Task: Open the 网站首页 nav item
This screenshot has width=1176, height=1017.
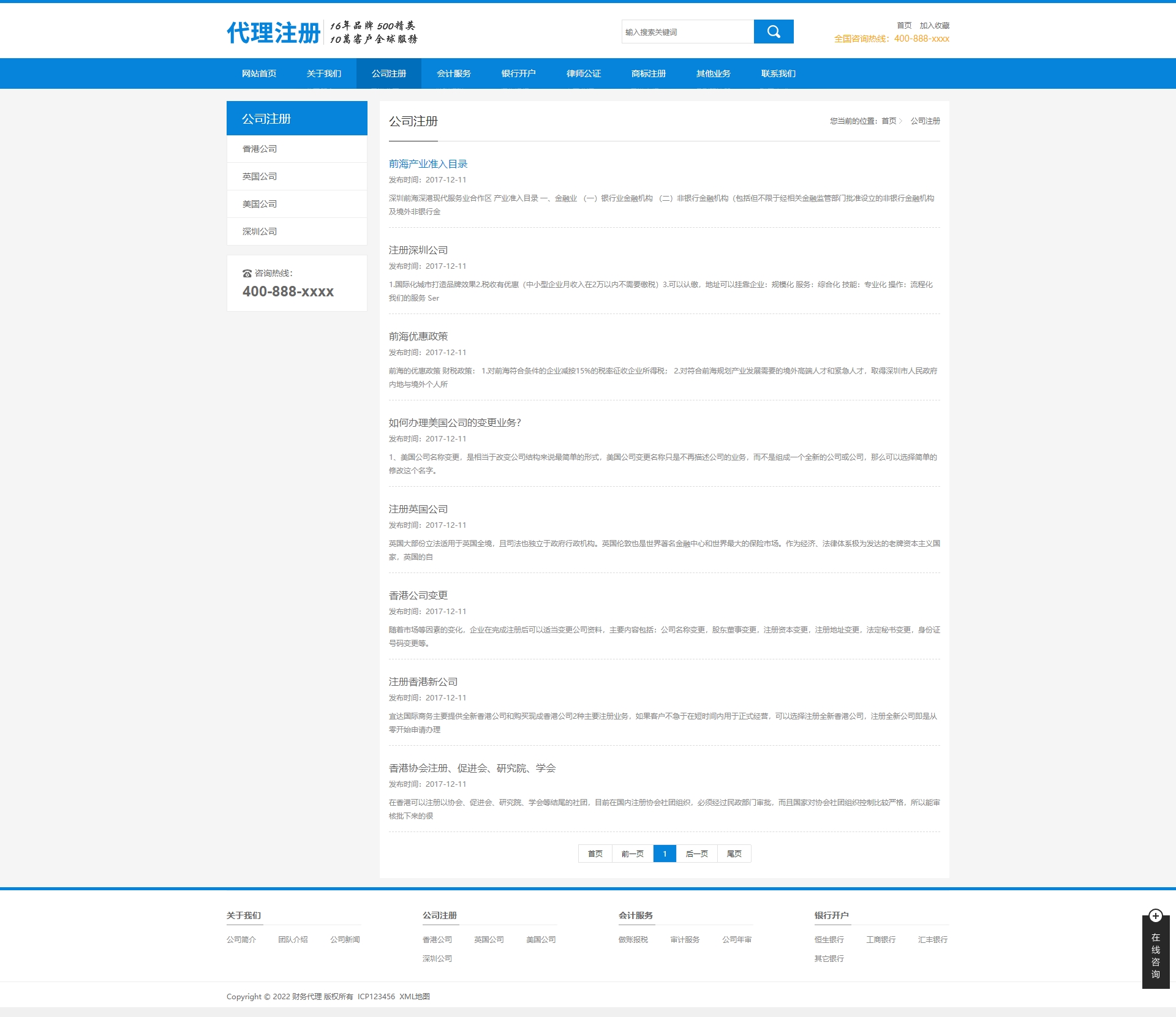Action: pos(259,73)
